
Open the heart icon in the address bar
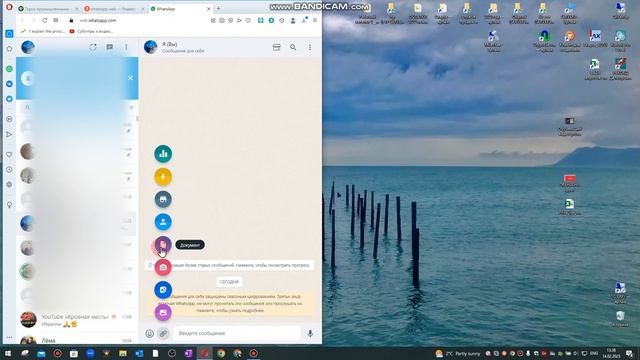click(x=248, y=20)
